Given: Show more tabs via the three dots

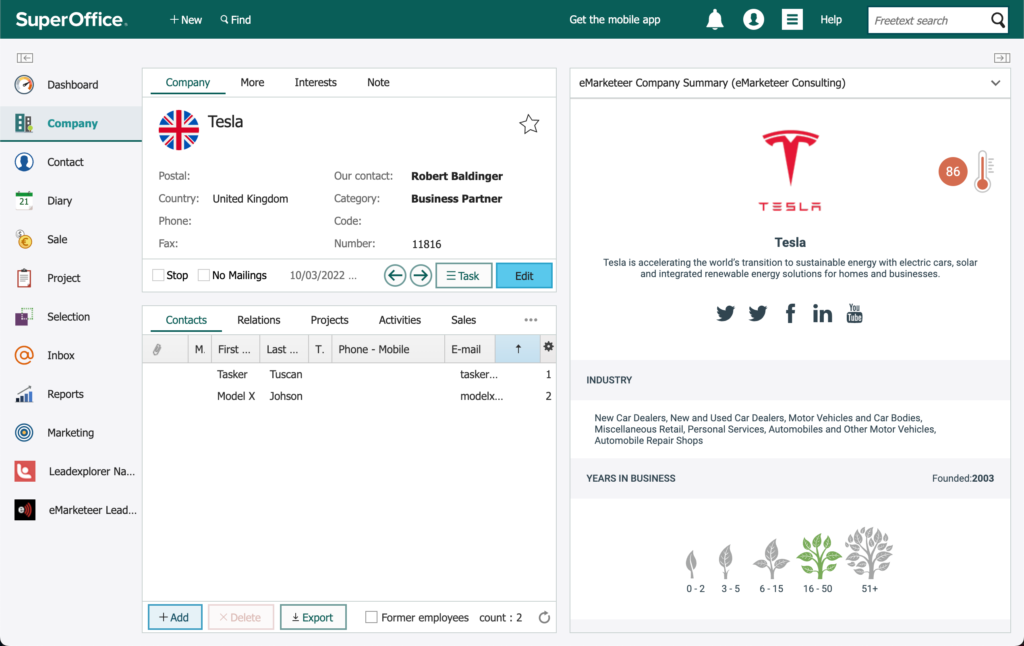Looking at the screenshot, I should pyautogui.click(x=530, y=320).
